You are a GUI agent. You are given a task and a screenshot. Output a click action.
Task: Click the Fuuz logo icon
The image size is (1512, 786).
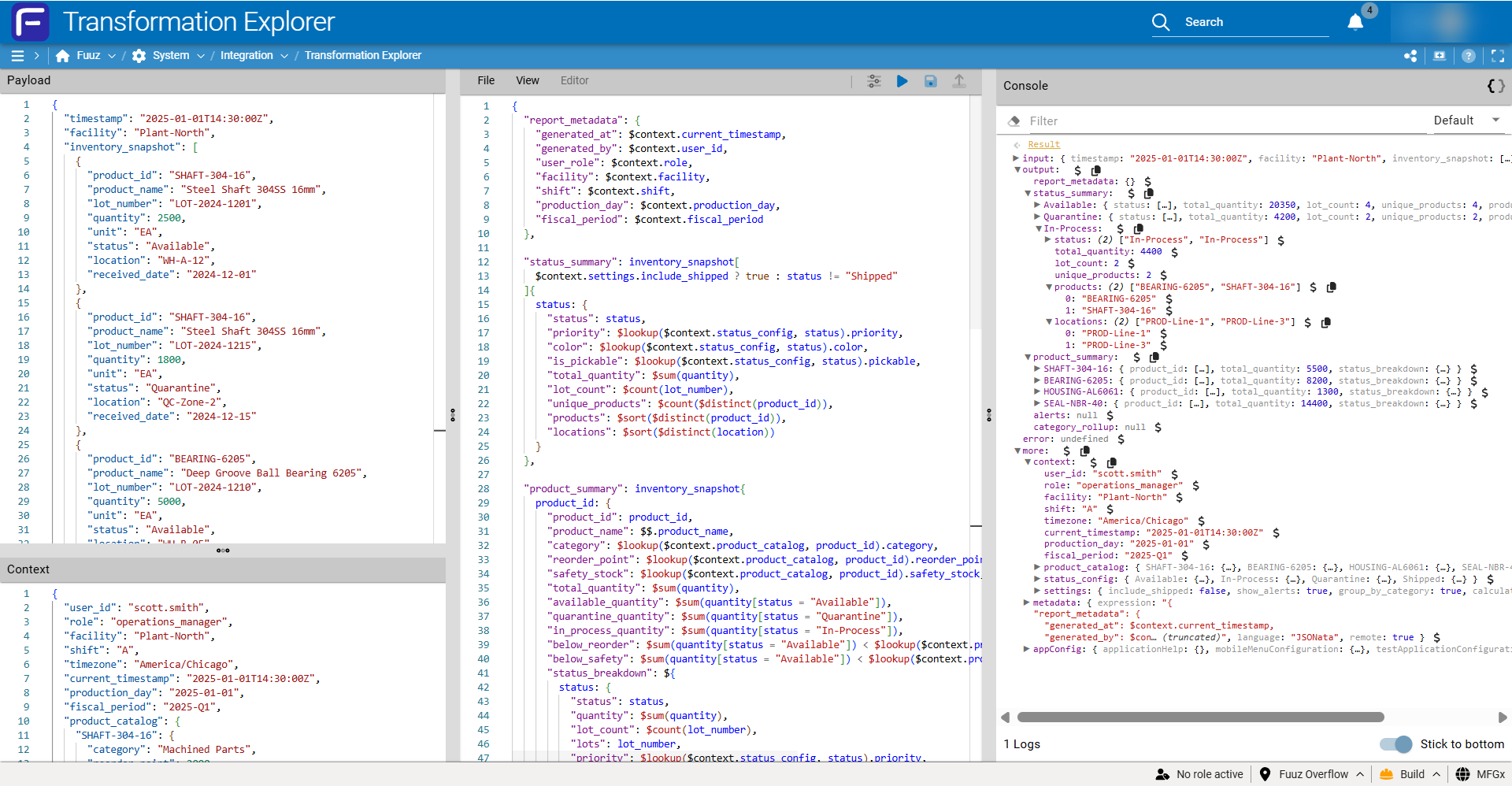click(31, 22)
